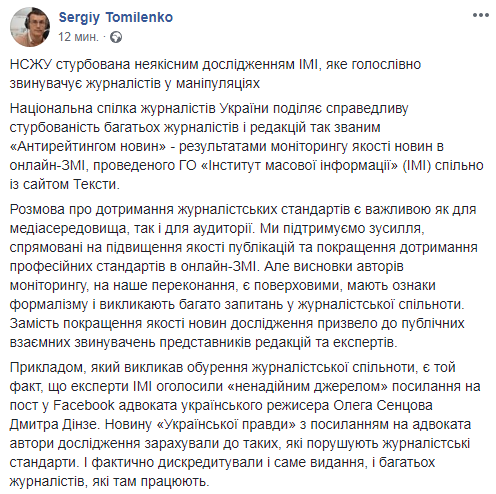Open the post options three-dot menu
Screen dimensions: 496x494
point(481,15)
